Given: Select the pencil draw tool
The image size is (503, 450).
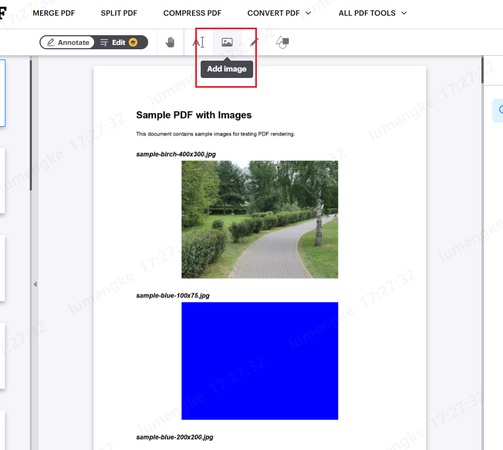Looking at the screenshot, I should click(x=254, y=42).
